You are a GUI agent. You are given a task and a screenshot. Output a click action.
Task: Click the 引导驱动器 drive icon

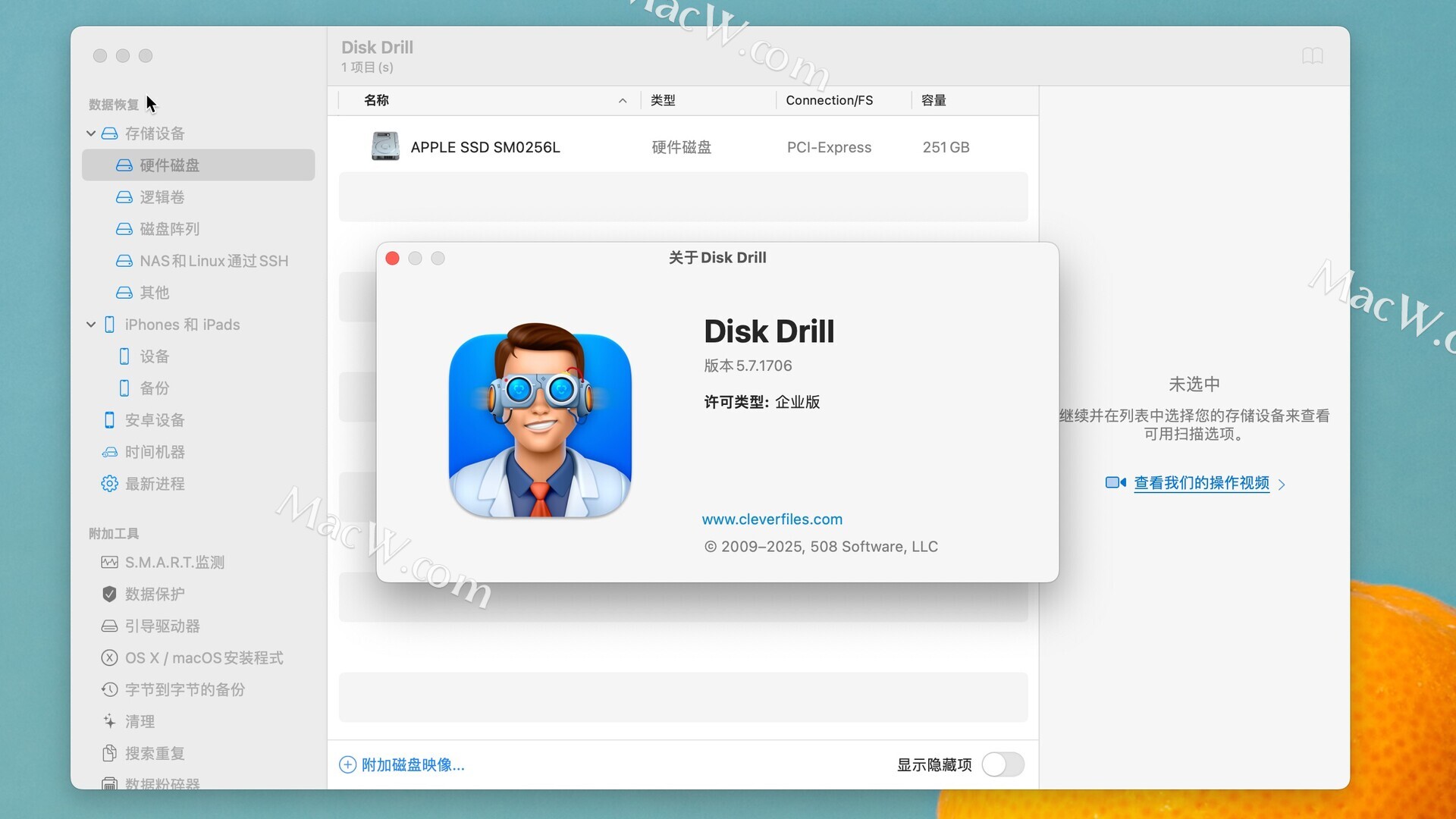(x=109, y=626)
